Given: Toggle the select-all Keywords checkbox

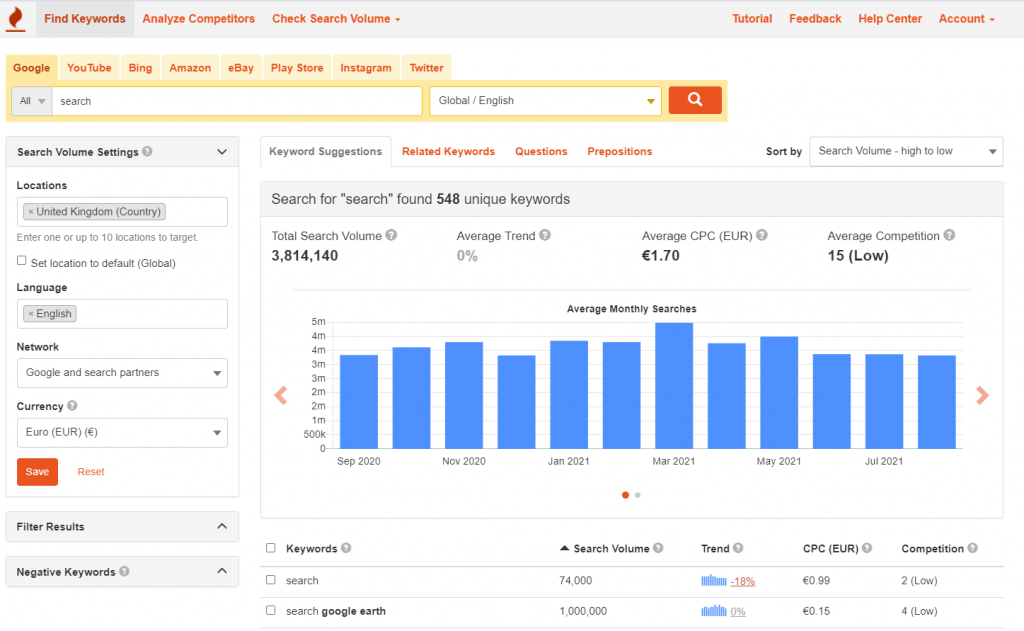Looking at the screenshot, I should (x=271, y=548).
